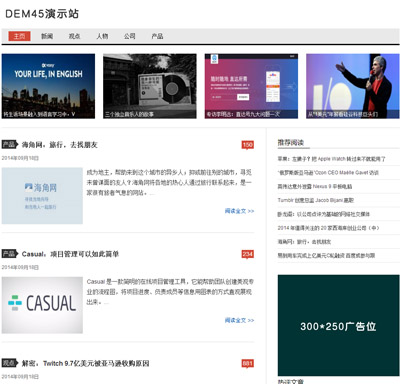The height and width of the screenshot is (384, 400).
Task: Open the speaker on stage thumbnail
Action: pos(353,86)
